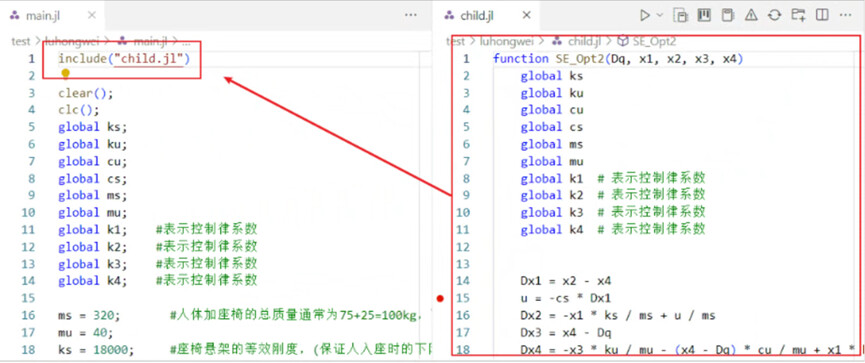Click 'Dx3 = x4 - Dq' line in child.jl
Screen dimensions: 865x363
point(566,333)
